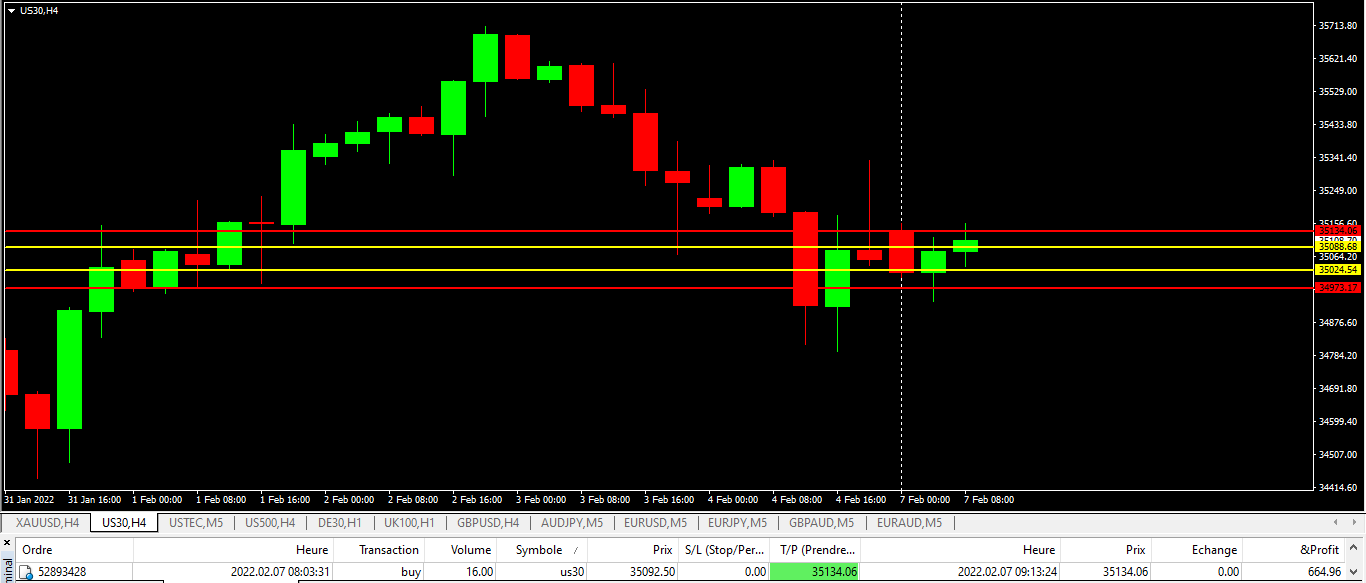
Task: Open the US30,H4 chart menu arrow
Action: (11, 10)
